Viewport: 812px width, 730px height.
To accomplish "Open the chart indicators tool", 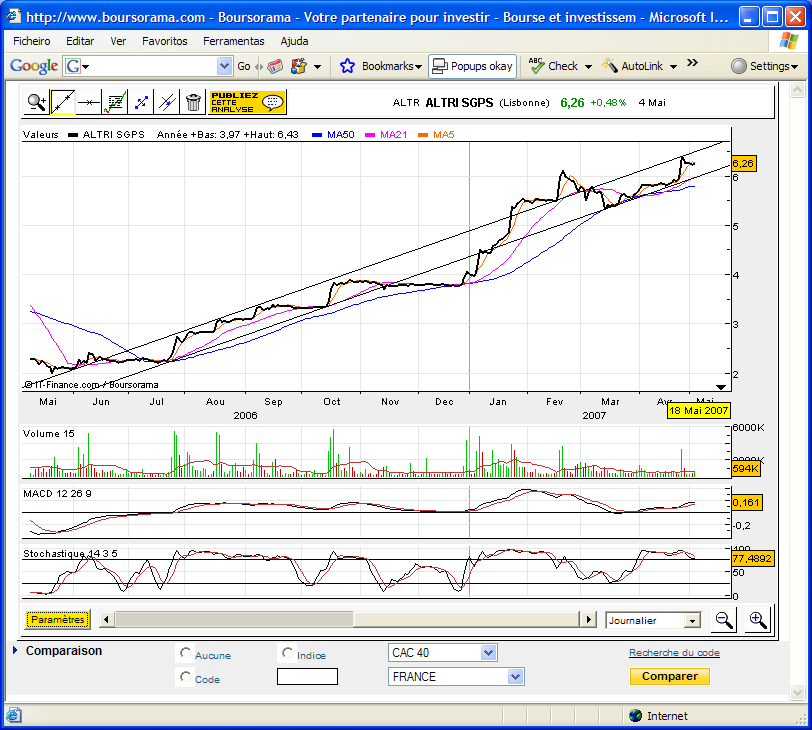I will pos(114,102).
